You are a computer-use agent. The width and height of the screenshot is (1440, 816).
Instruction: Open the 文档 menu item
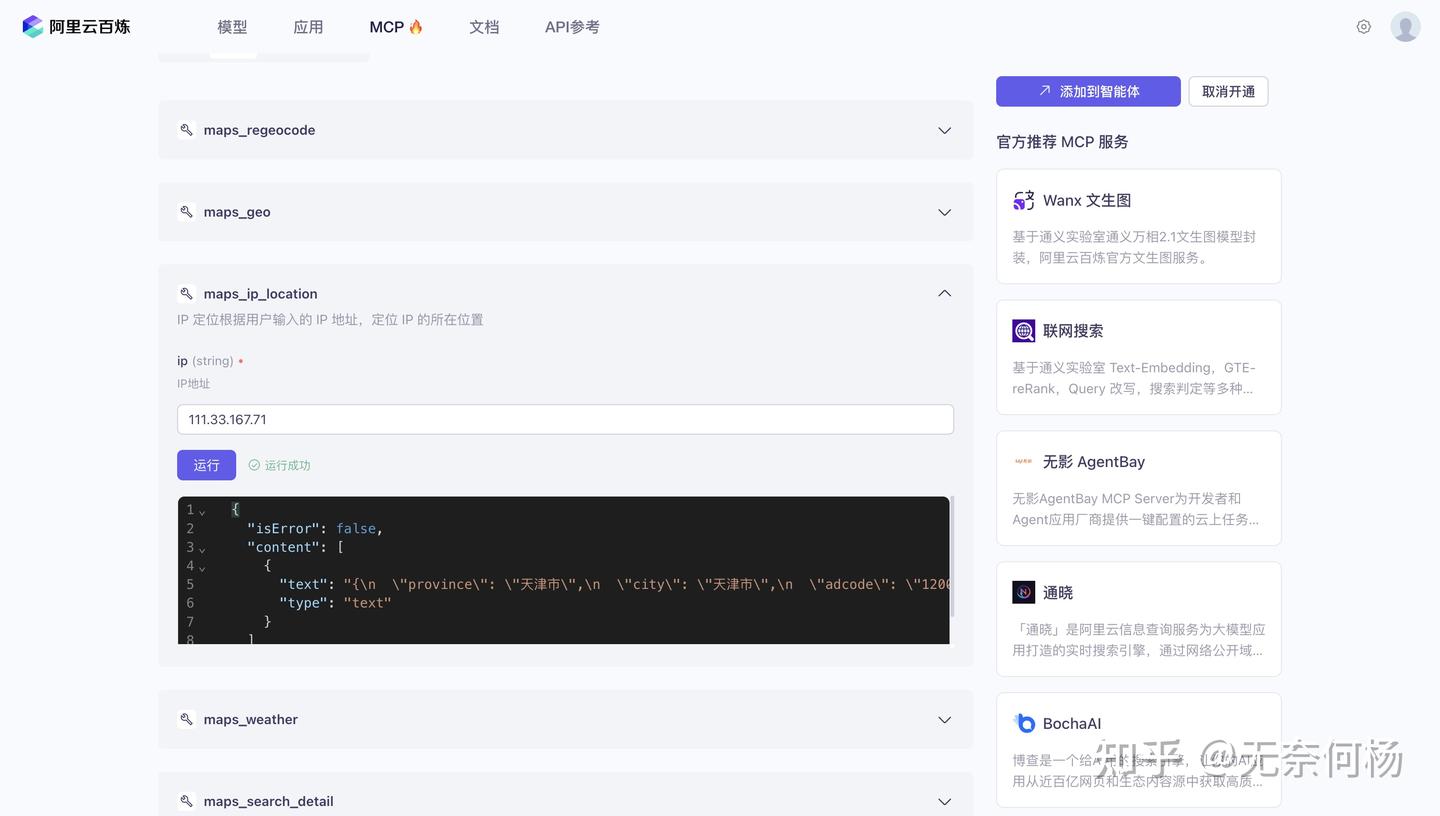coord(484,27)
